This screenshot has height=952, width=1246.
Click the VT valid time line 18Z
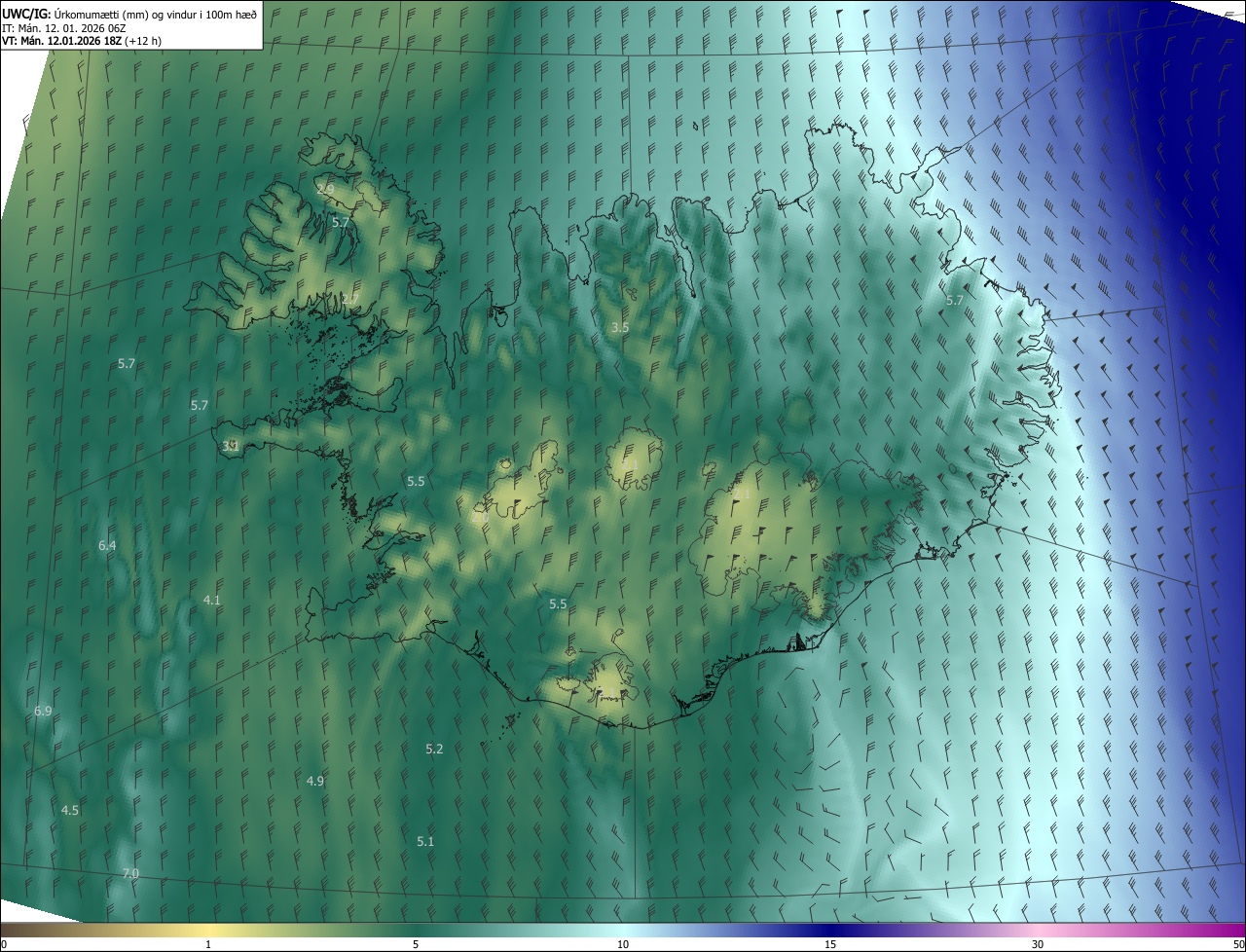point(82,41)
